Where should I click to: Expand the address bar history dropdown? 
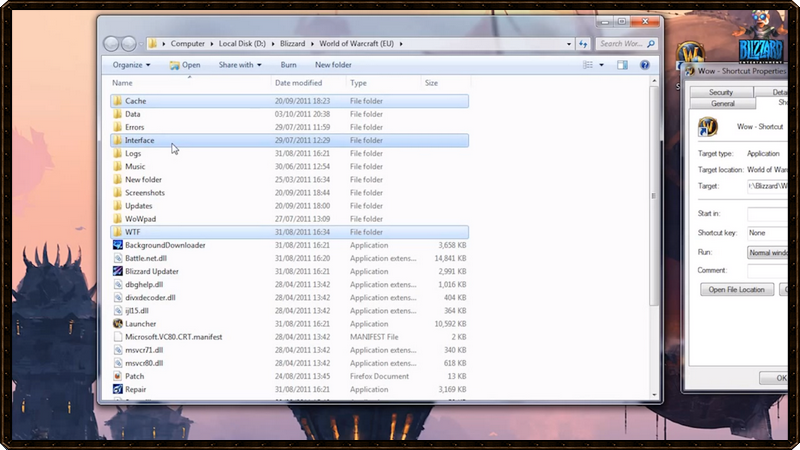tap(569, 44)
